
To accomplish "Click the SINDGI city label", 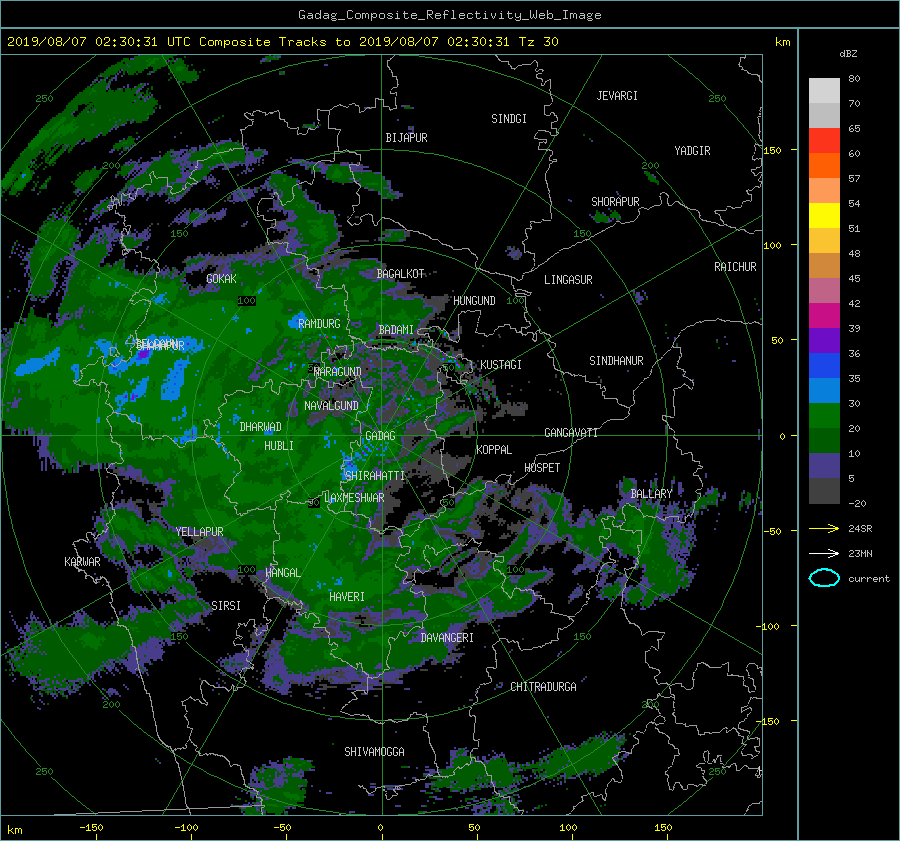I will (509, 119).
